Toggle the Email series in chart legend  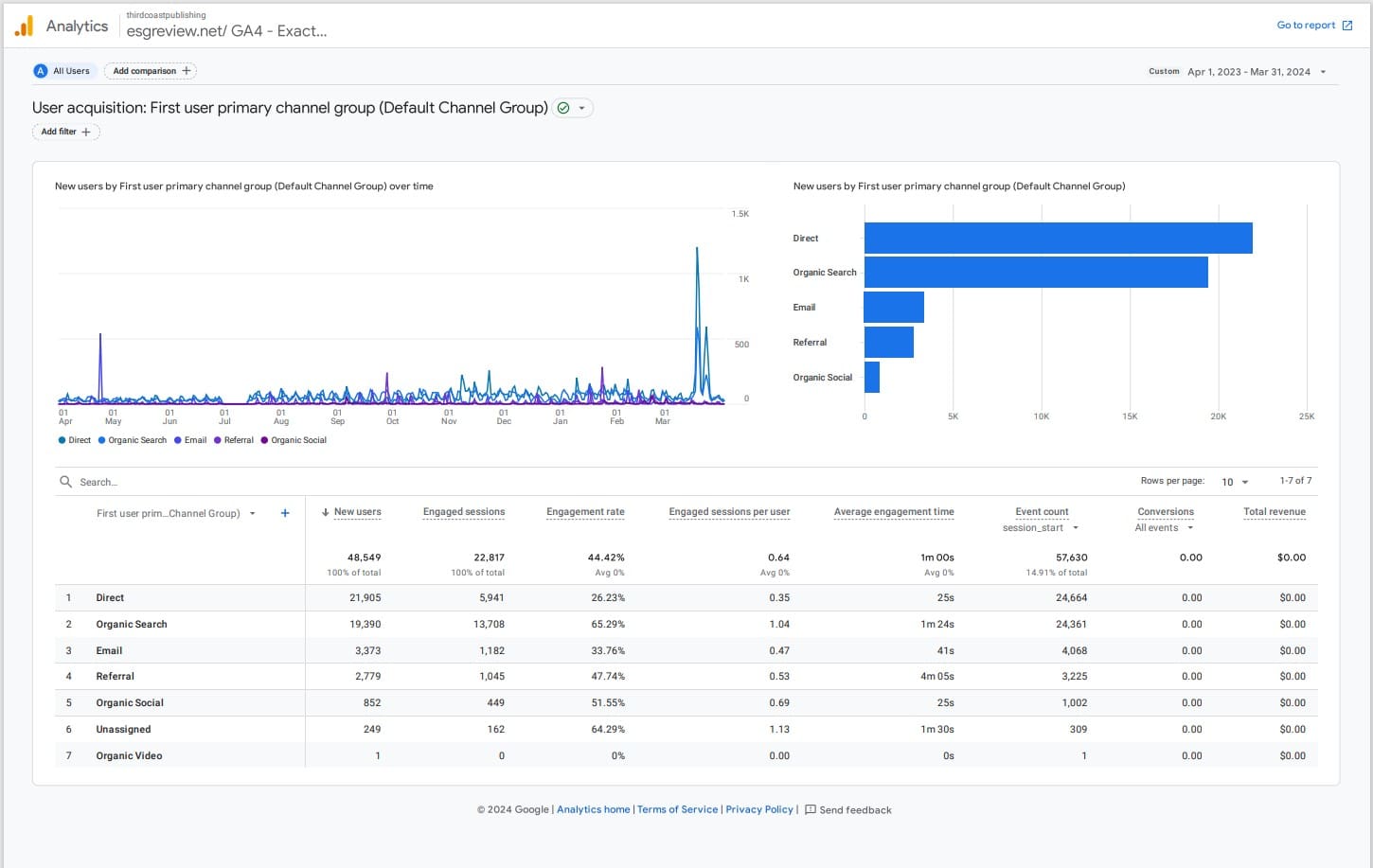[x=190, y=440]
